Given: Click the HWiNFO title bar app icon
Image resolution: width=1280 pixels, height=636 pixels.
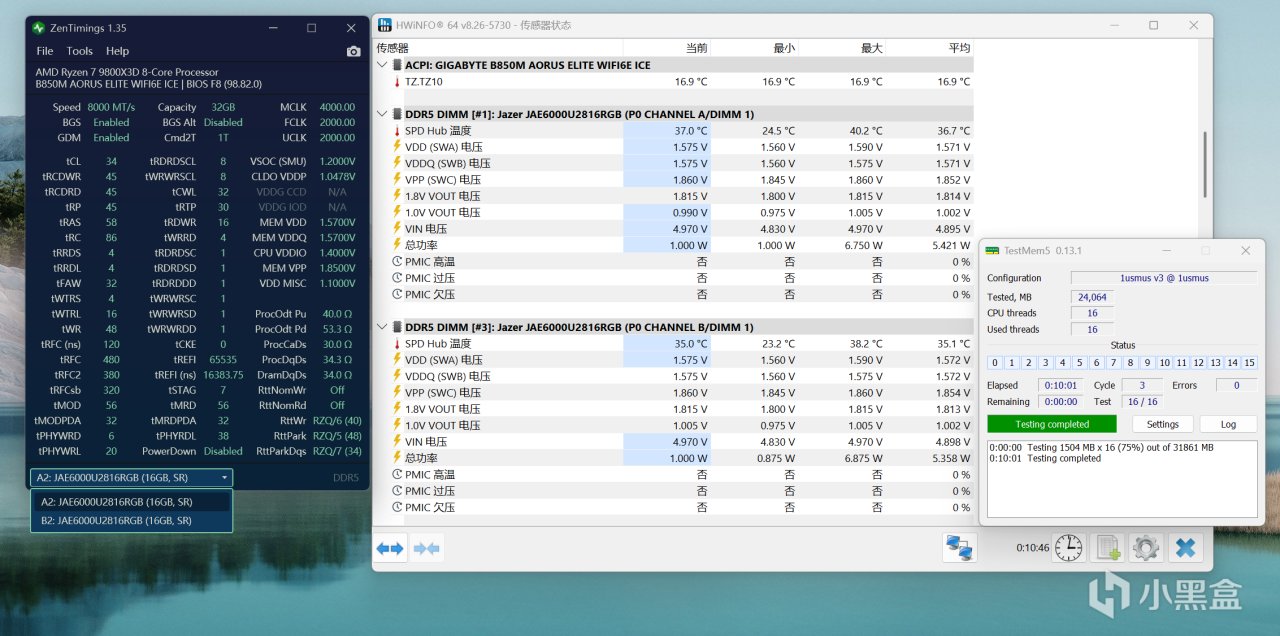Looking at the screenshot, I should [x=384, y=24].
